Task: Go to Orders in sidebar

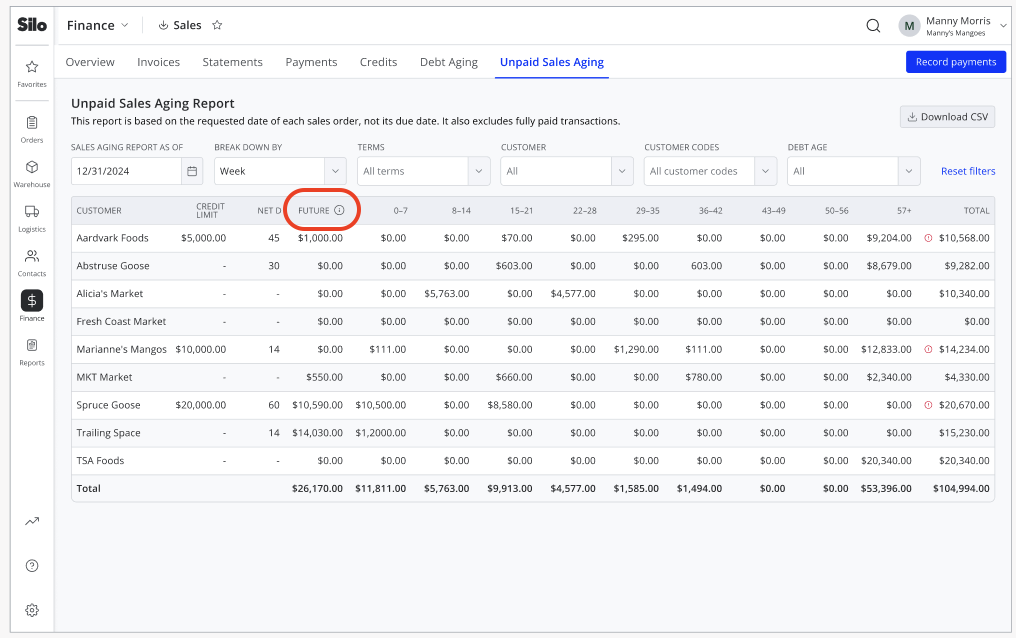Action: pyautogui.click(x=32, y=129)
